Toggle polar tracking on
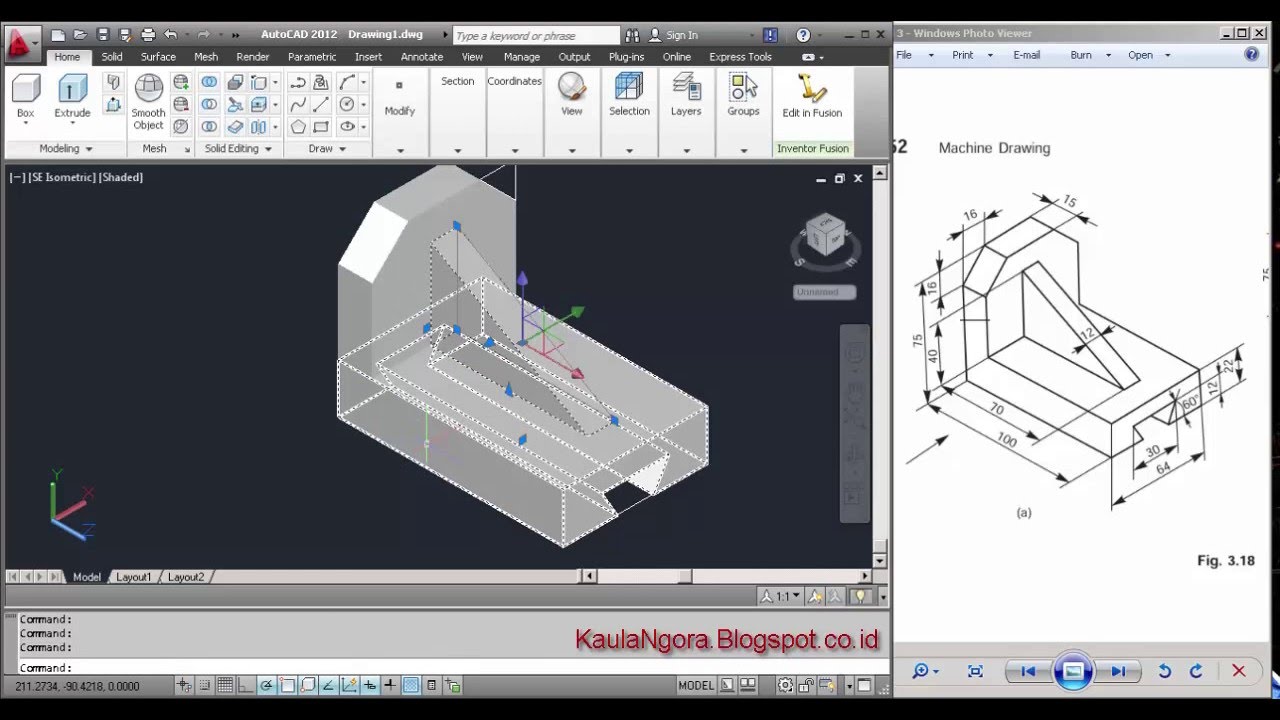Viewport: 1280px width, 720px height. pyautogui.click(x=267, y=686)
